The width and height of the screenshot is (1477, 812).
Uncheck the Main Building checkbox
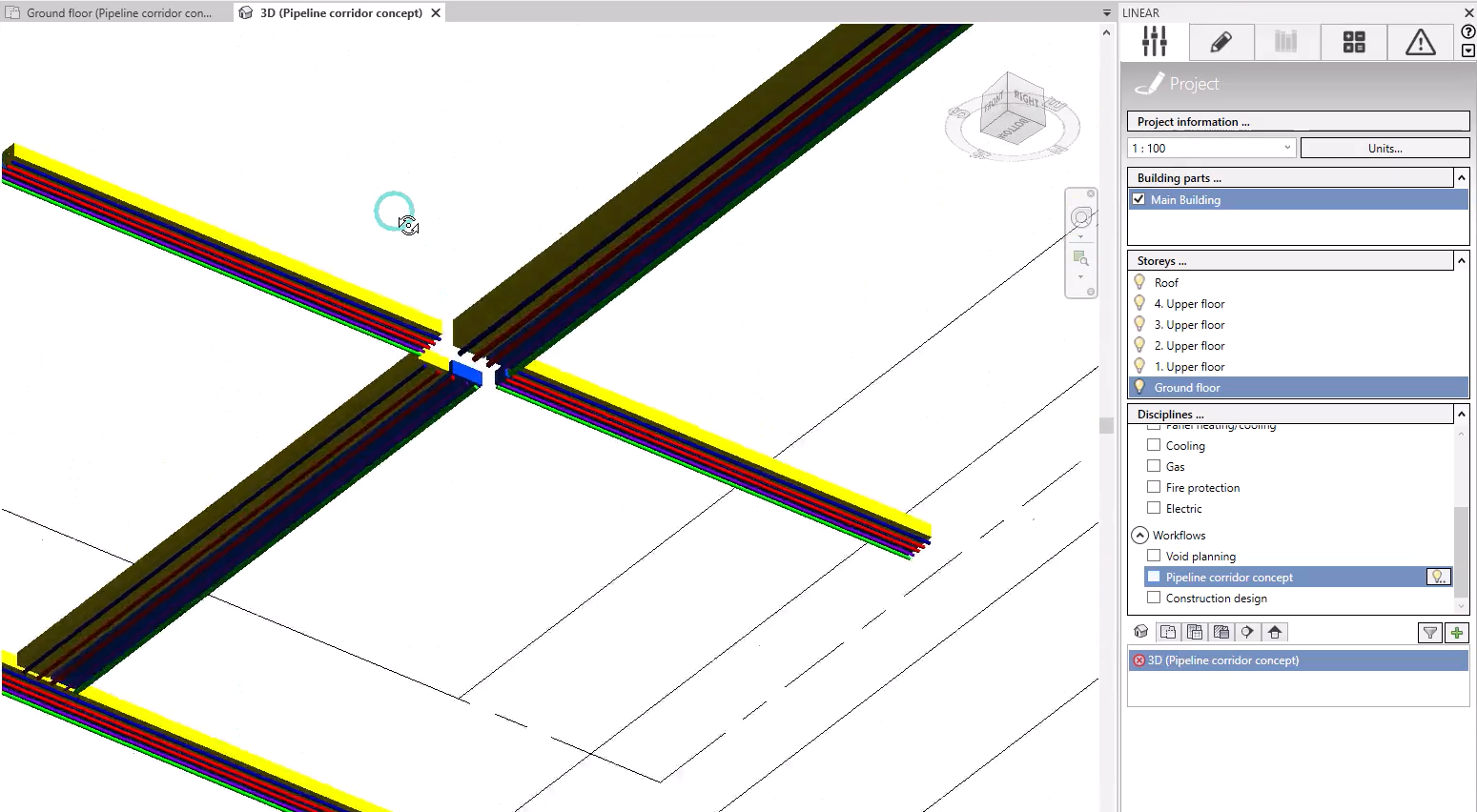point(1139,199)
